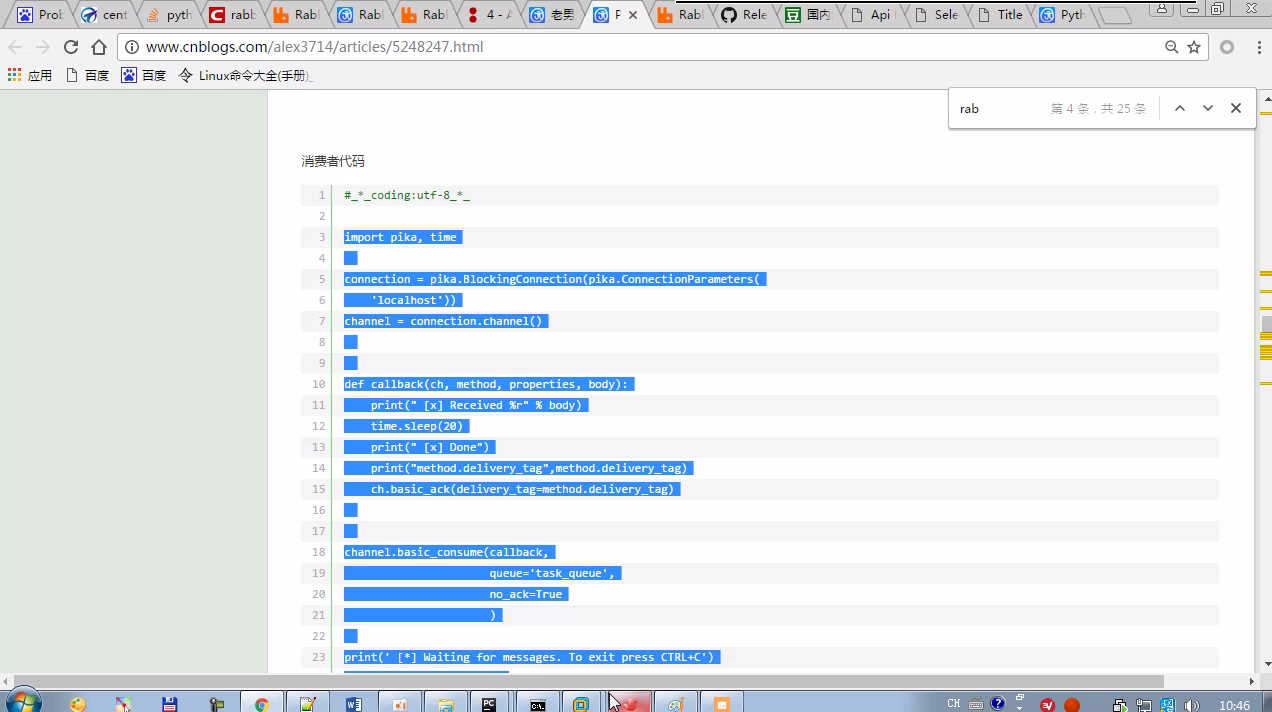Click the CH language indicator in taskbar
The height and width of the screenshot is (712, 1272).
point(954,704)
